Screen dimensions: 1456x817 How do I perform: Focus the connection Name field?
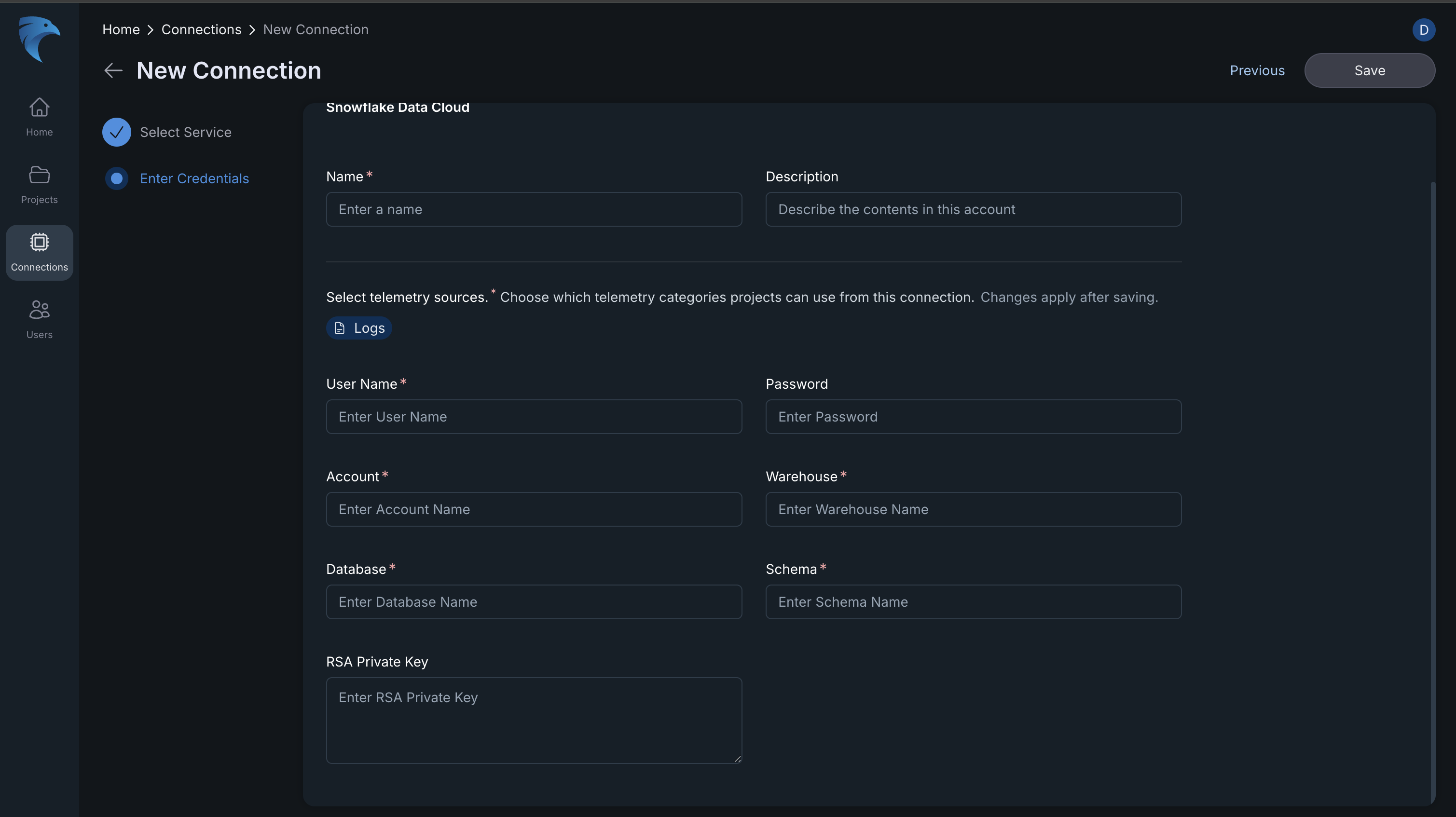coord(534,210)
